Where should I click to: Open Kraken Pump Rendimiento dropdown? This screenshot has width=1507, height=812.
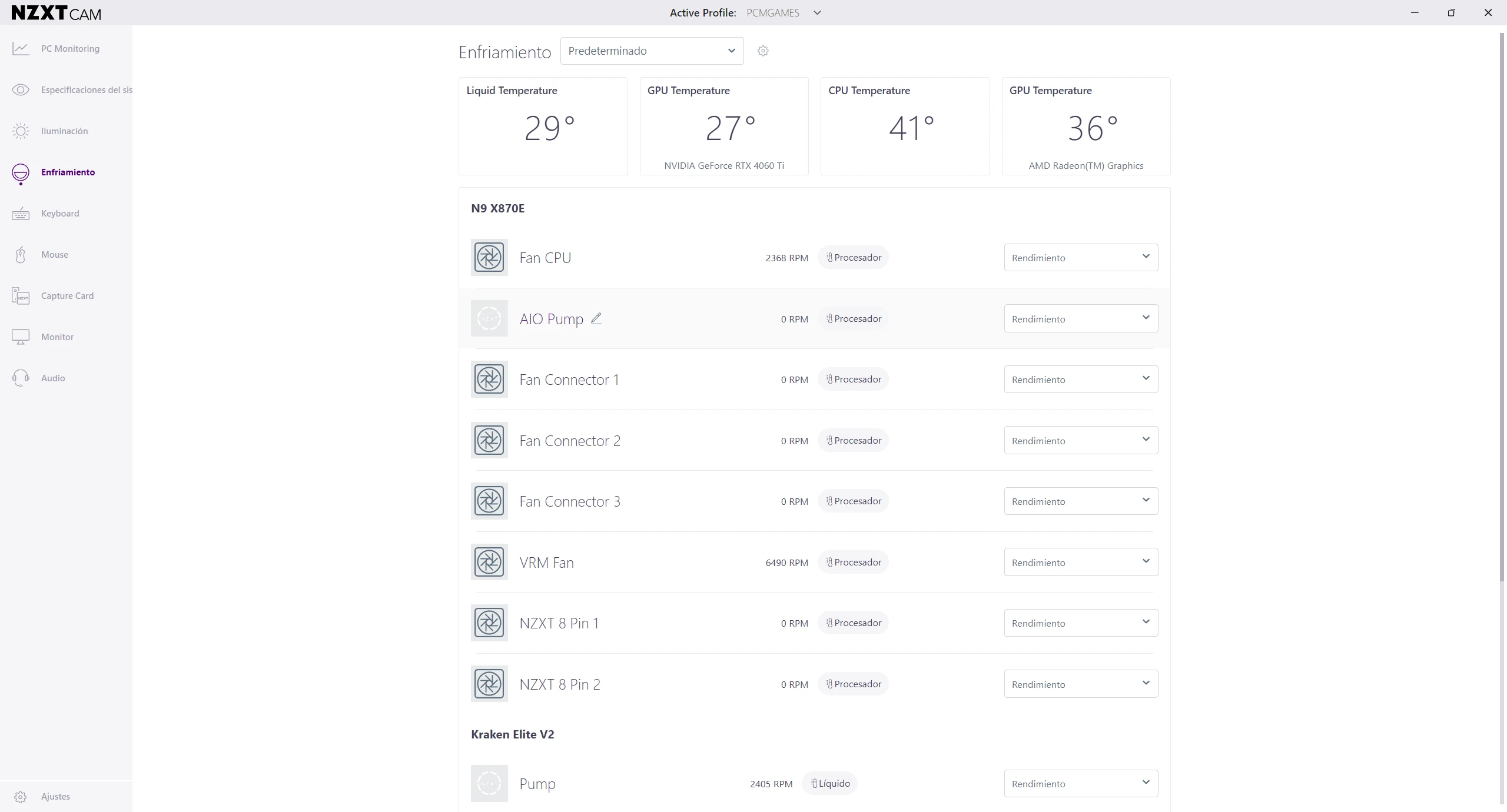[1081, 783]
